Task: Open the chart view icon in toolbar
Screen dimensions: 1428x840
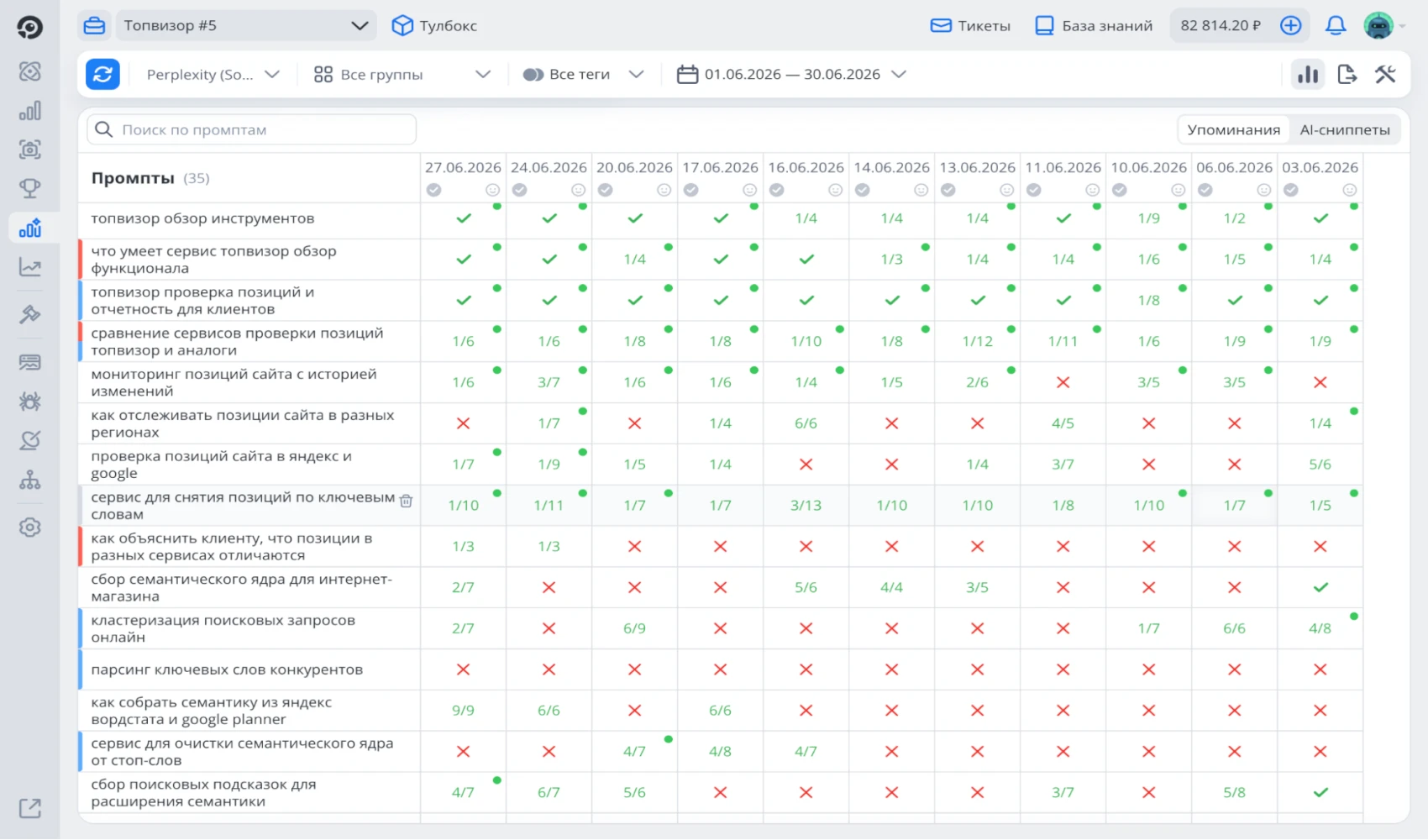Action: coord(1308,74)
